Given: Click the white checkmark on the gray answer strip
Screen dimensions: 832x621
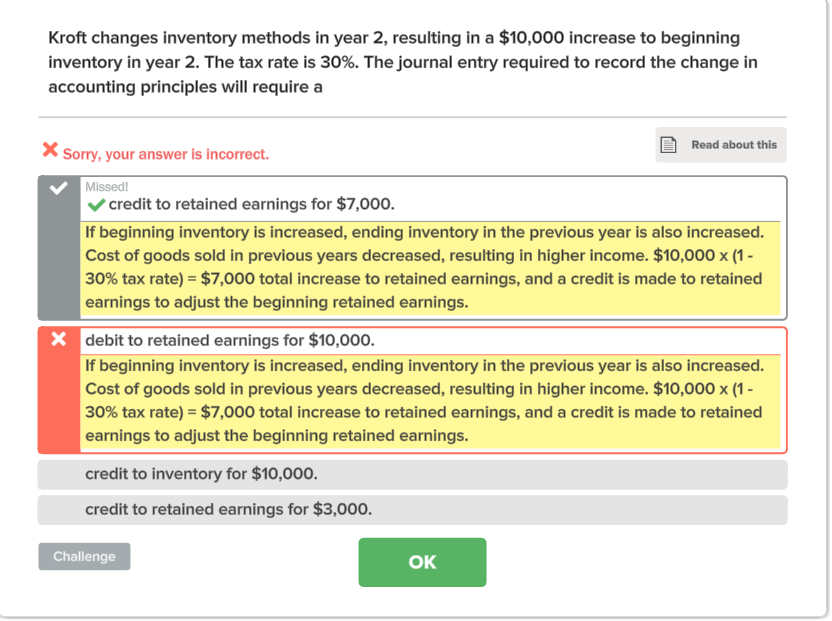Looking at the screenshot, I should coord(55,186).
